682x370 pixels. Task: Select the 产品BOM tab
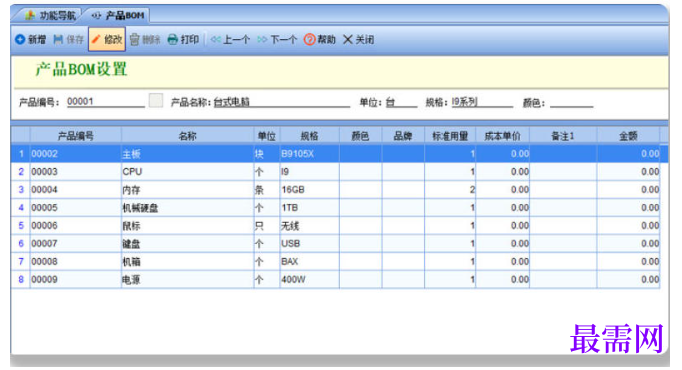(x=118, y=16)
